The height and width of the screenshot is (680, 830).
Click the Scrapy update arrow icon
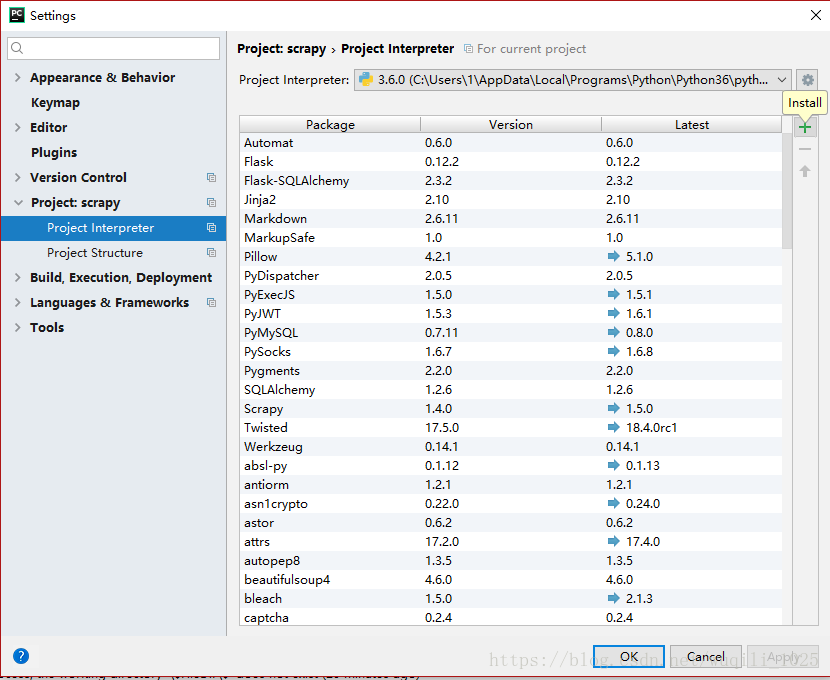pos(614,408)
